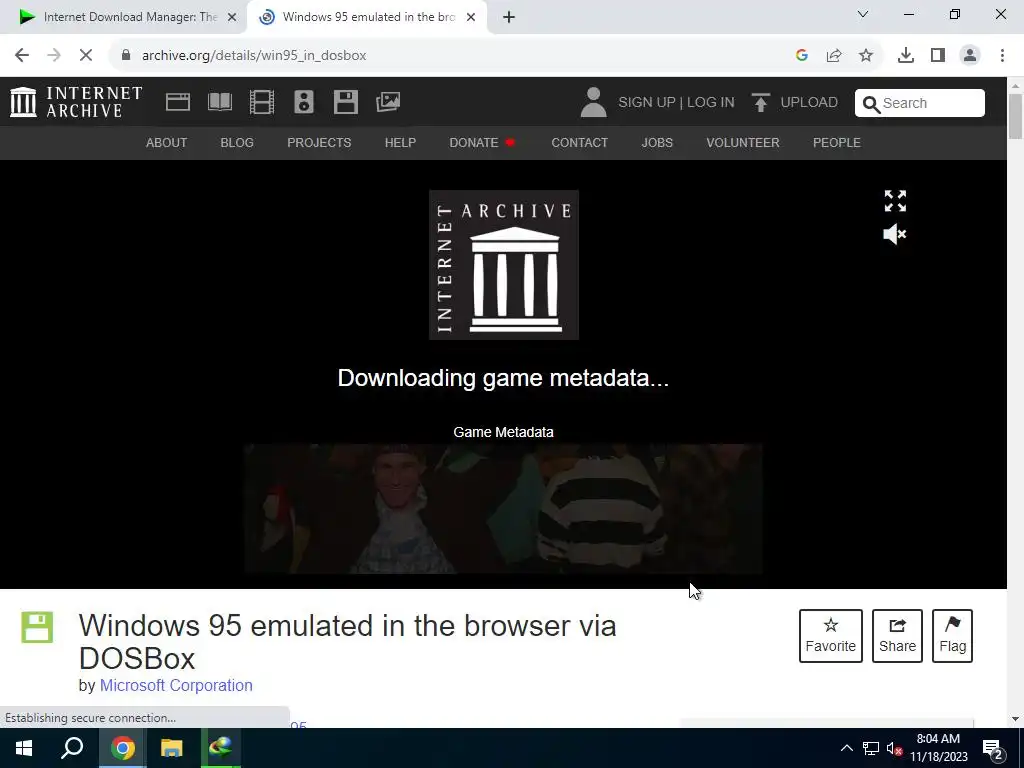Expand the tab search dropdown arrow

click(x=863, y=14)
